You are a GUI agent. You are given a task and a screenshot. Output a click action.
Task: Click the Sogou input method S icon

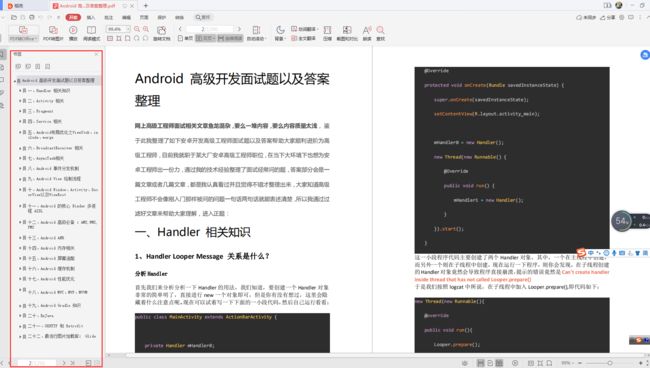pos(581,252)
